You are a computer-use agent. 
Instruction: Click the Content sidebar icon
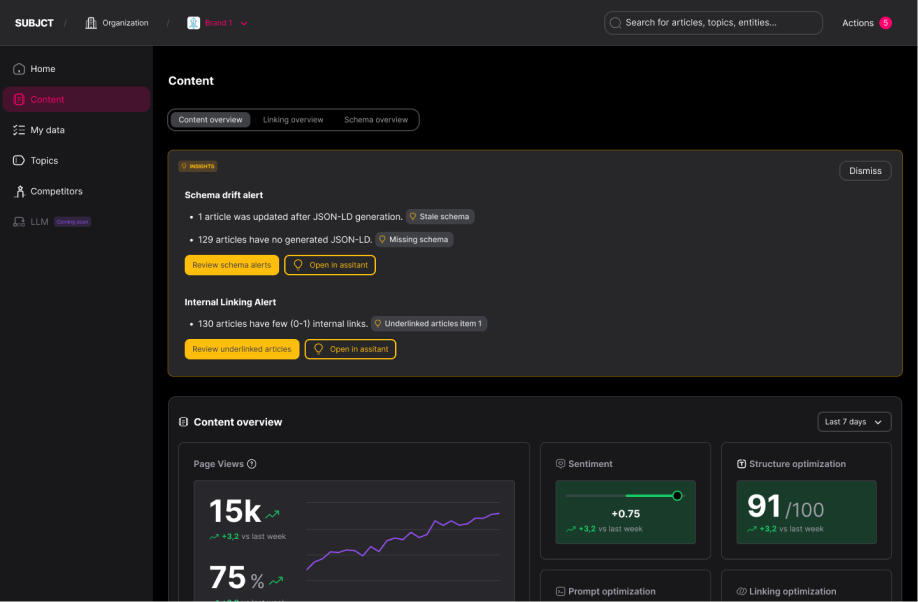[x=19, y=99]
